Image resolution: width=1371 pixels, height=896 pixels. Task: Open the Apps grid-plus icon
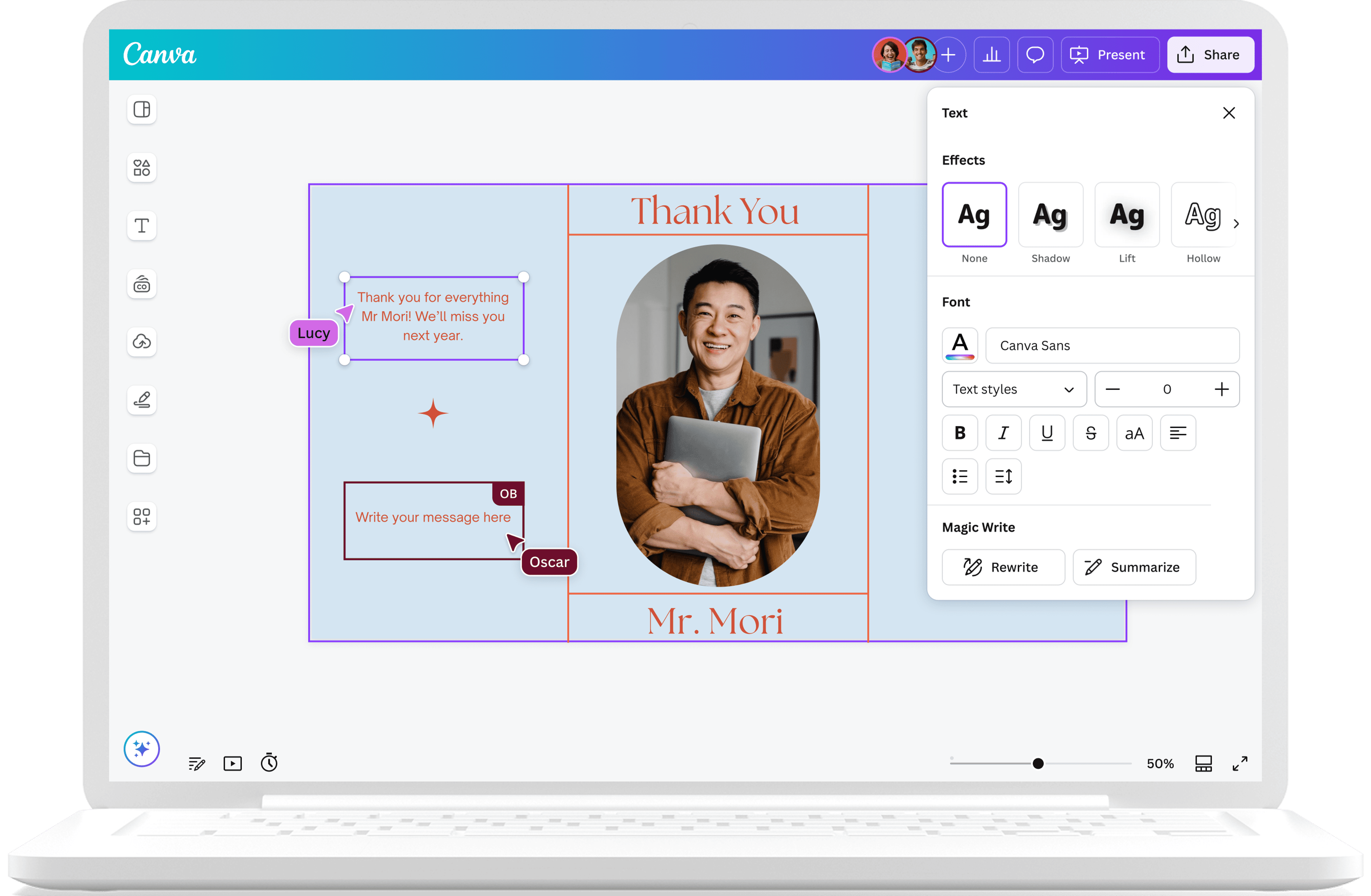point(142,516)
